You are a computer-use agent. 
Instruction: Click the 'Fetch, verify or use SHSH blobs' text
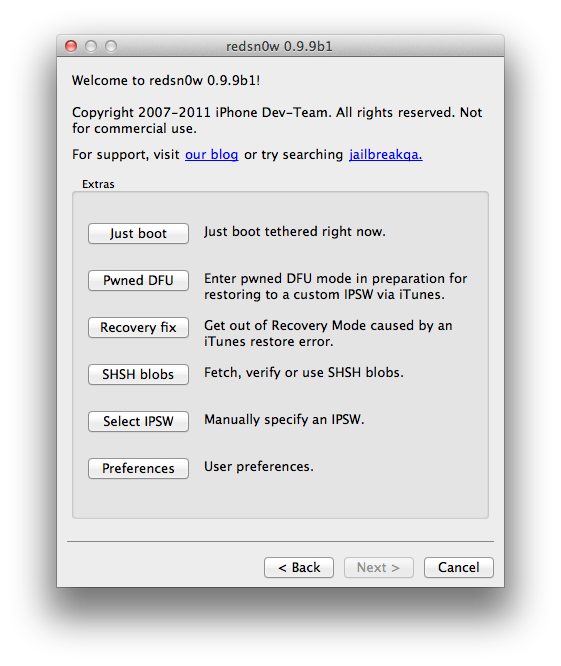point(304,373)
